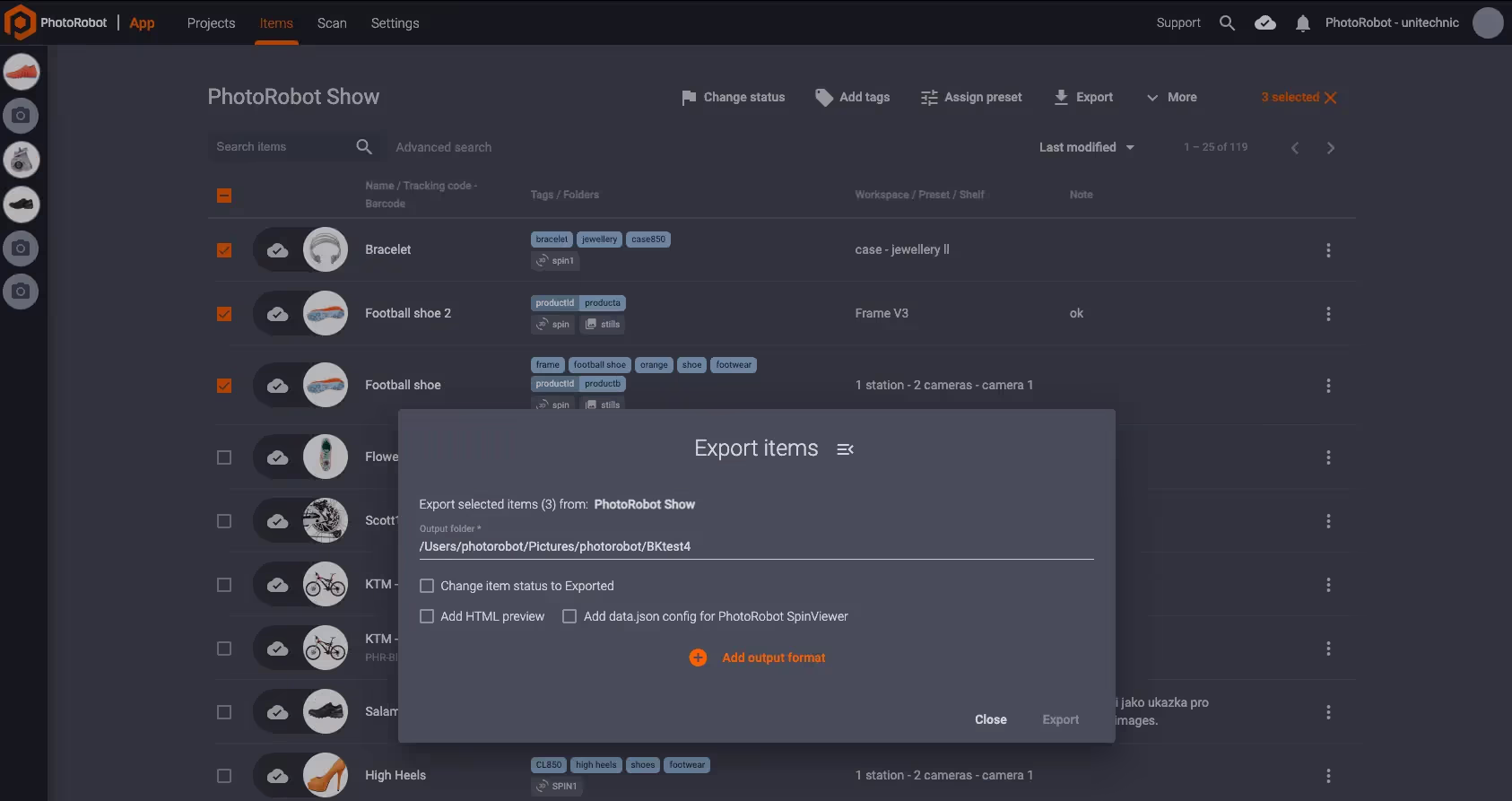Image resolution: width=1512 pixels, height=801 pixels.
Task: Click the Export download toolbar button
Action: point(1083,97)
